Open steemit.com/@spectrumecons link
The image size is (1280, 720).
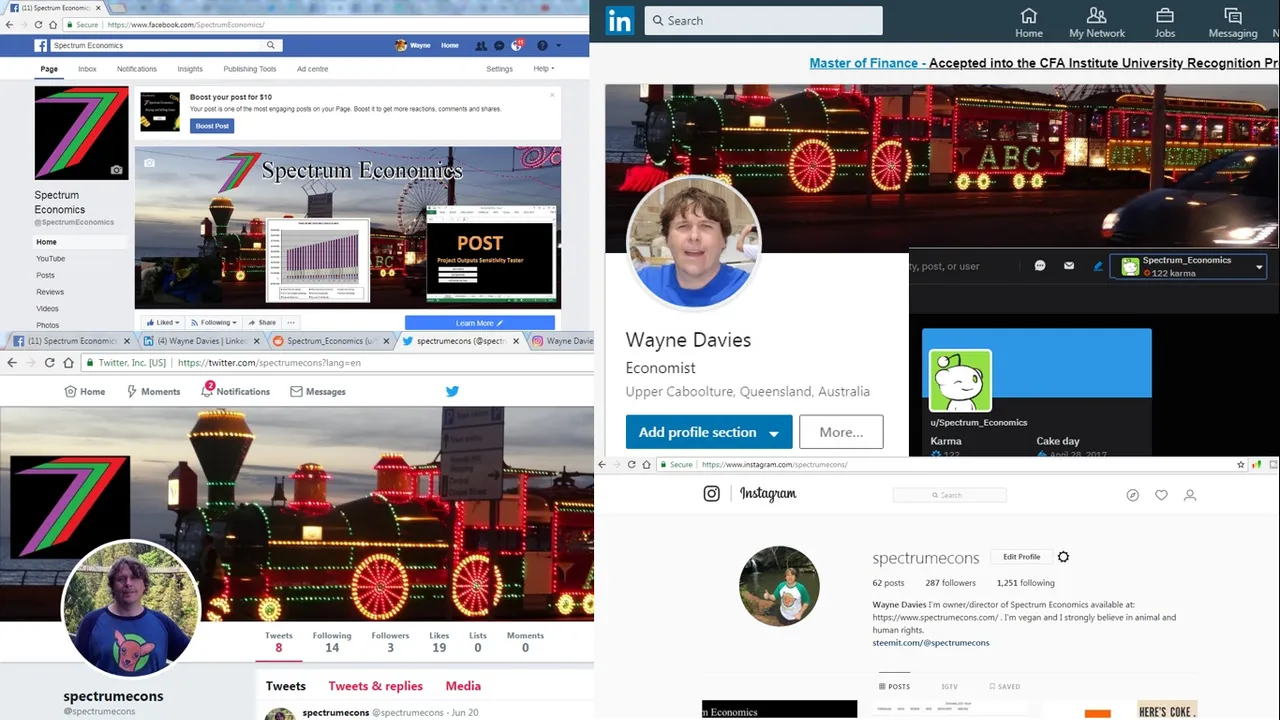point(931,643)
